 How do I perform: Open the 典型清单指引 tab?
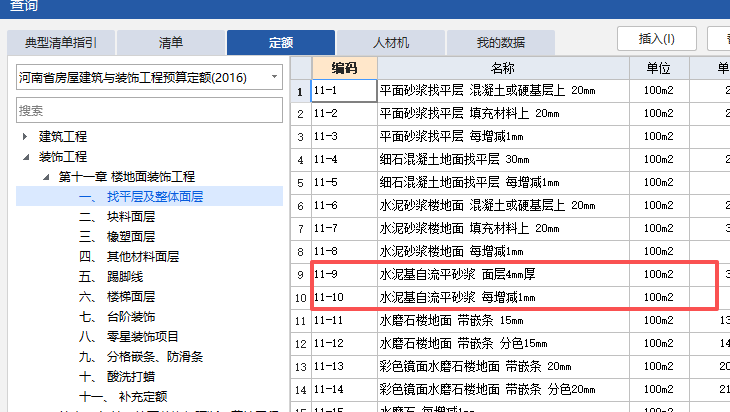(x=61, y=43)
